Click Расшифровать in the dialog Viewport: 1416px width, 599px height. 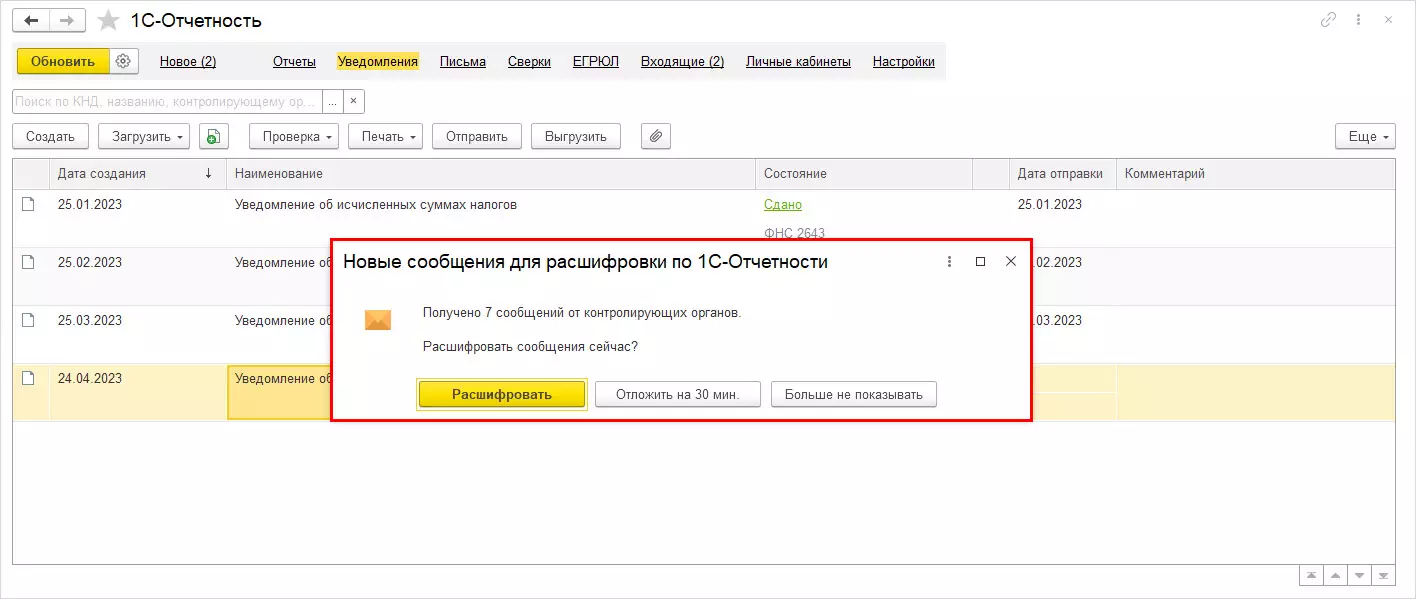pyautogui.click(x=502, y=394)
